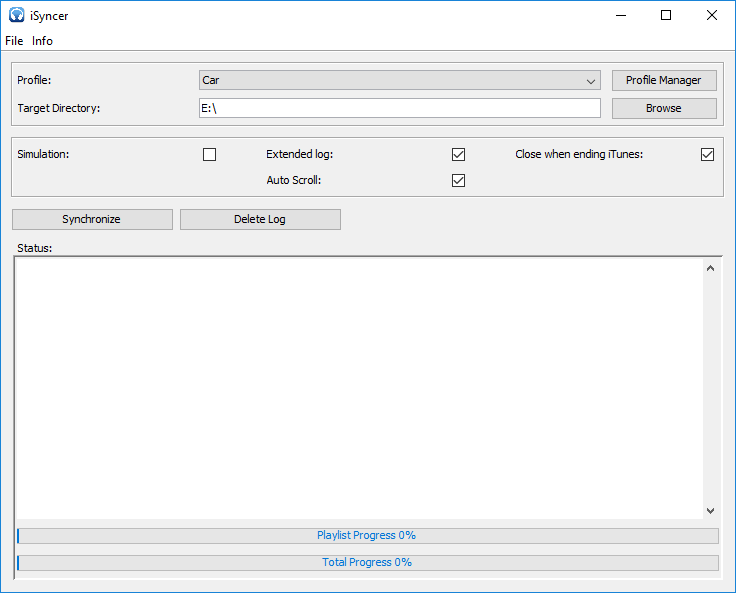Click the Target Directory input field
This screenshot has height=593, width=736.
(400, 108)
